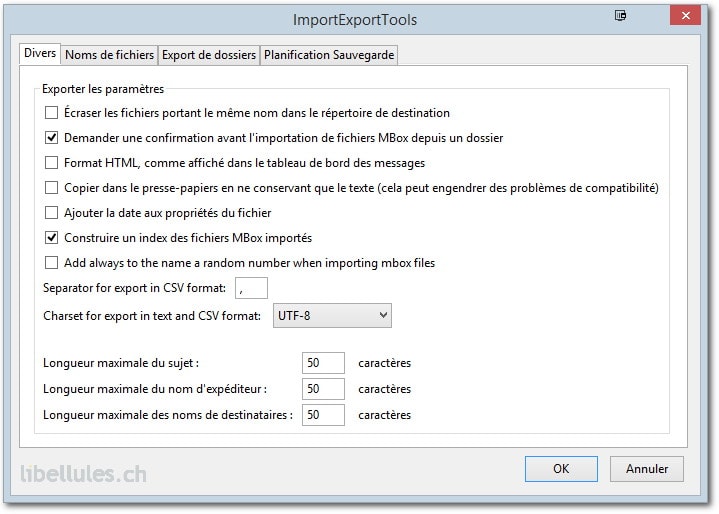
Task: Switch to the Divers tab
Action: [x=40, y=53]
